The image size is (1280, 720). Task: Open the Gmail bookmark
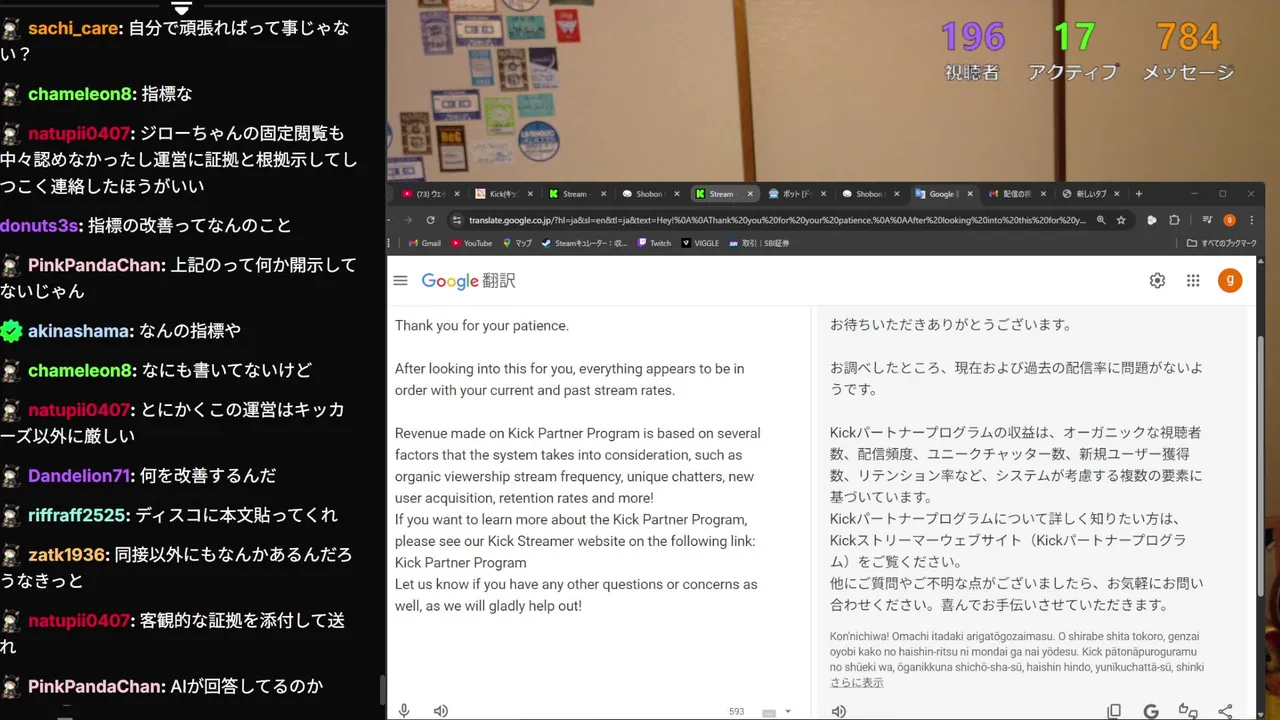click(425, 243)
